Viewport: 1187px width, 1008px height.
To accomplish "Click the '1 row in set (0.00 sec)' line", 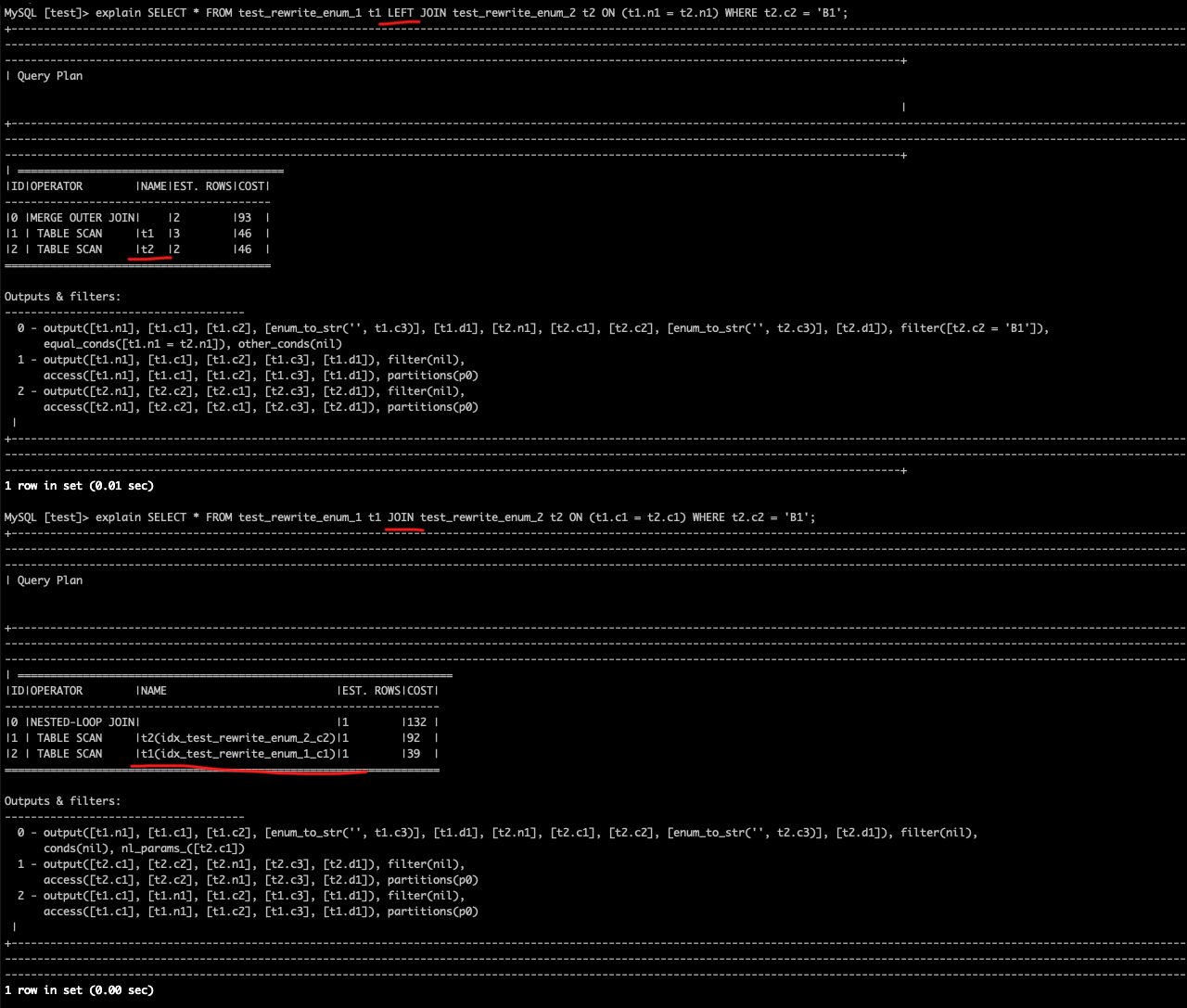I will 79,990.
